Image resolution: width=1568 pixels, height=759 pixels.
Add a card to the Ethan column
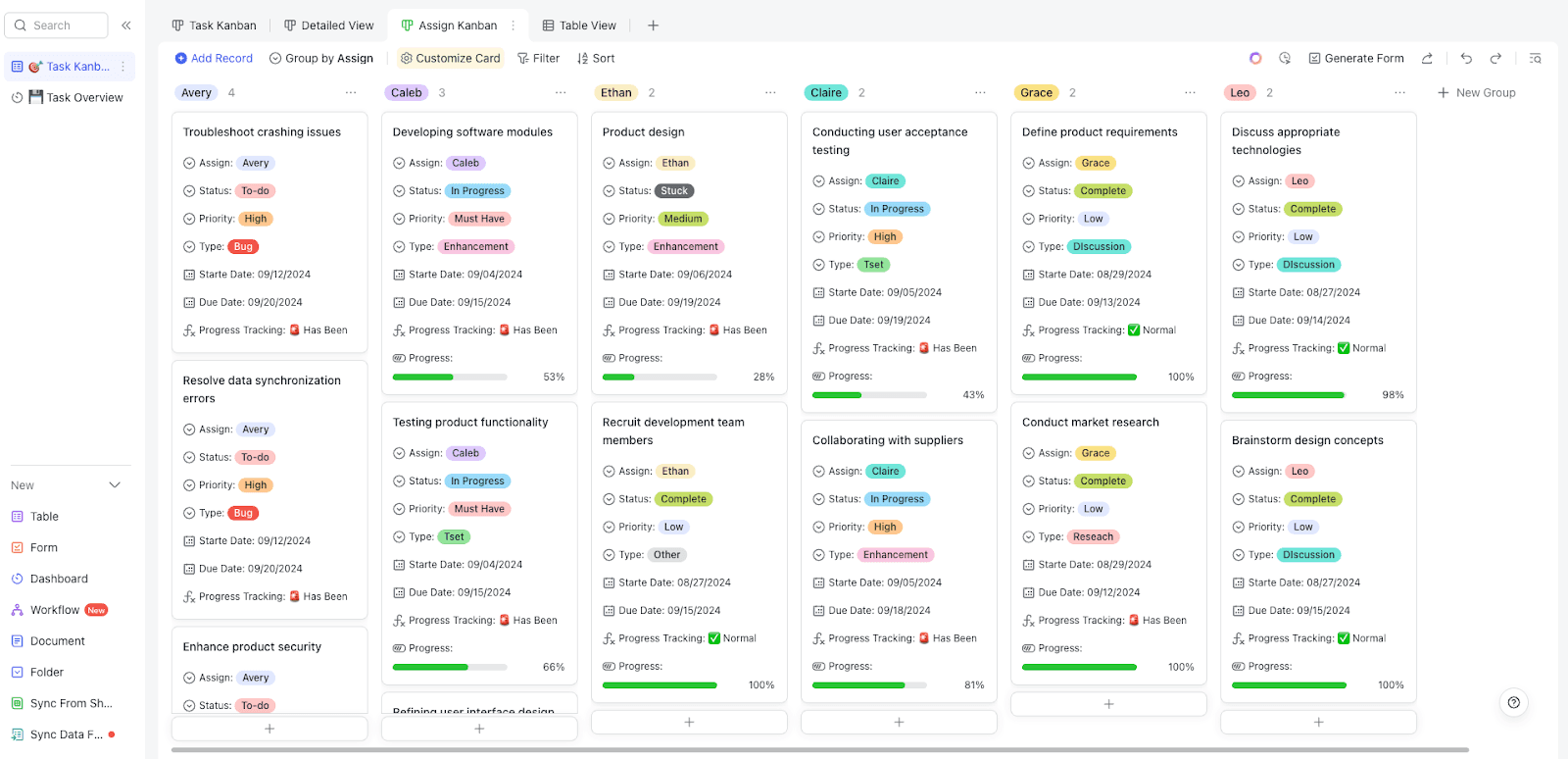coord(689,722)
